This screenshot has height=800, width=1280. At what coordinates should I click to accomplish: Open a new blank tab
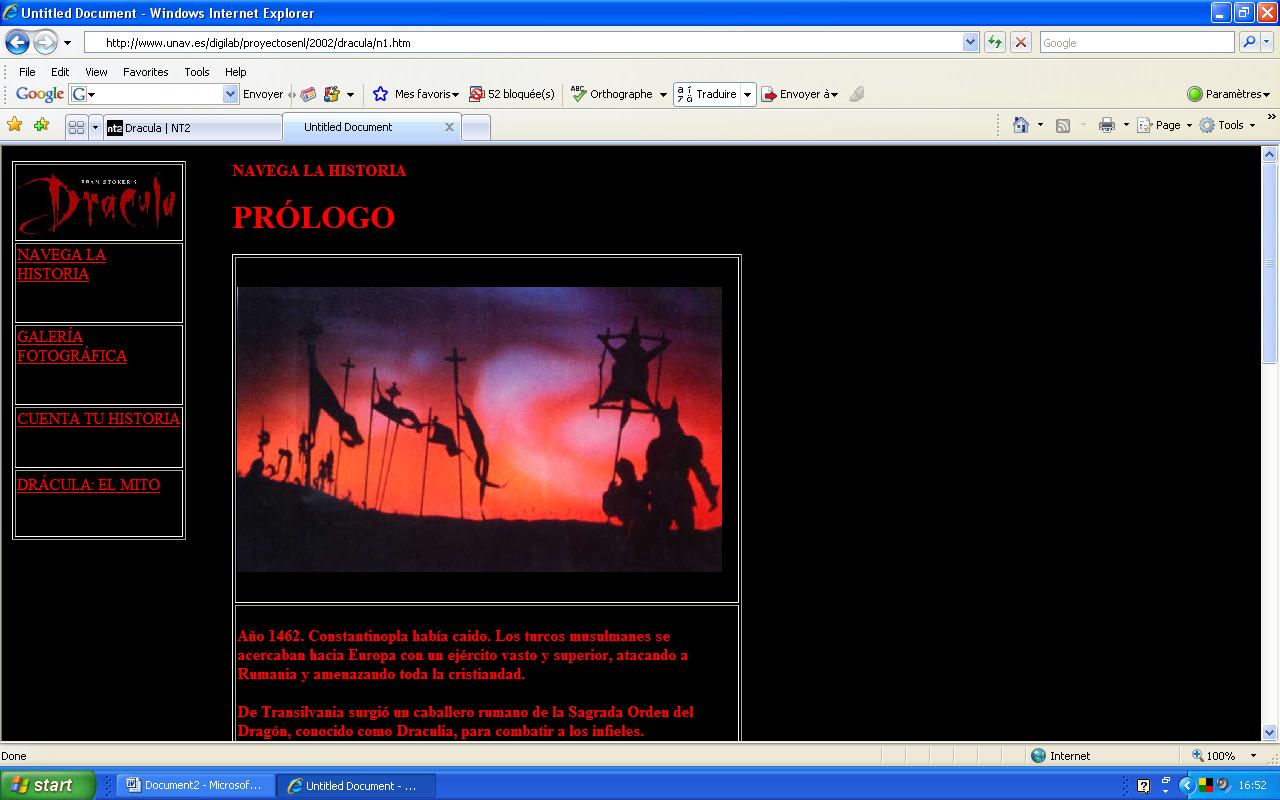(x=476, y=128)
